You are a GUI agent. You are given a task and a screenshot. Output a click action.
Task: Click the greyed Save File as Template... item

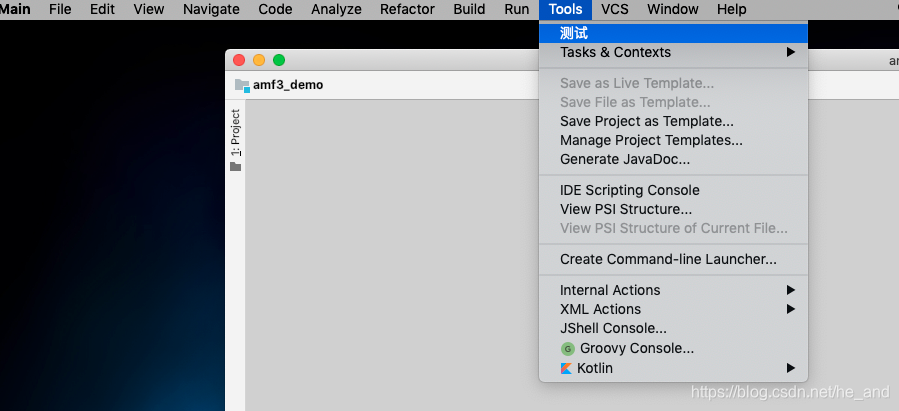[673, 103]
